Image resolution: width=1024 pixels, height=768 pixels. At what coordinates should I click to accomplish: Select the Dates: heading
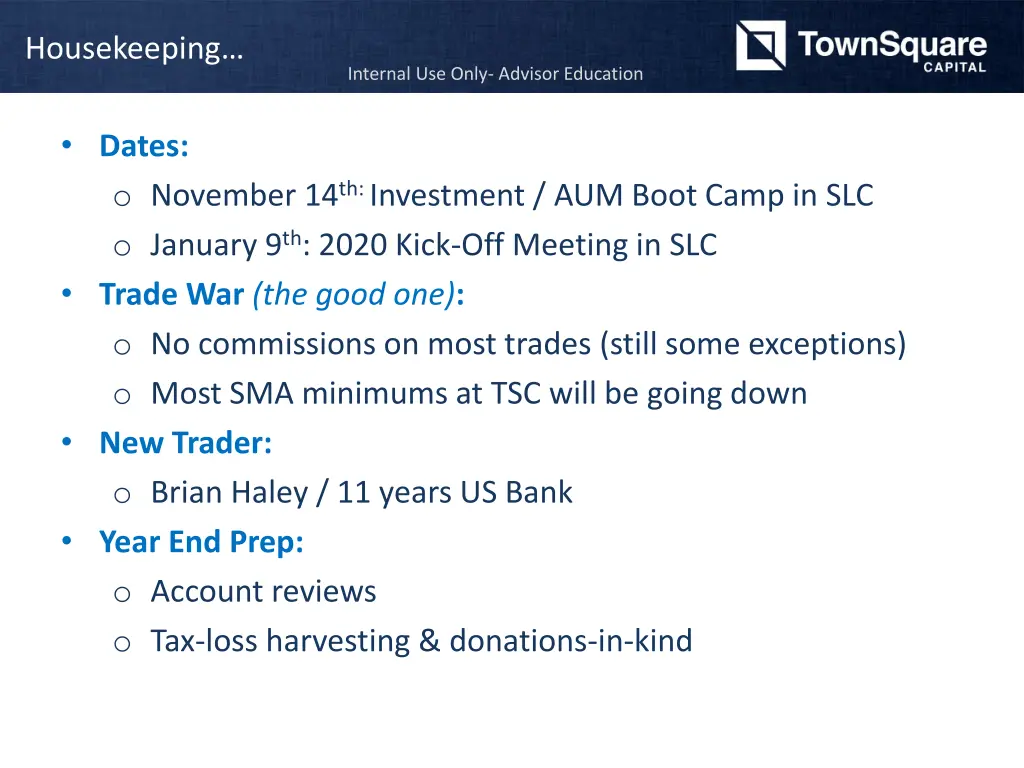point(144,146)
